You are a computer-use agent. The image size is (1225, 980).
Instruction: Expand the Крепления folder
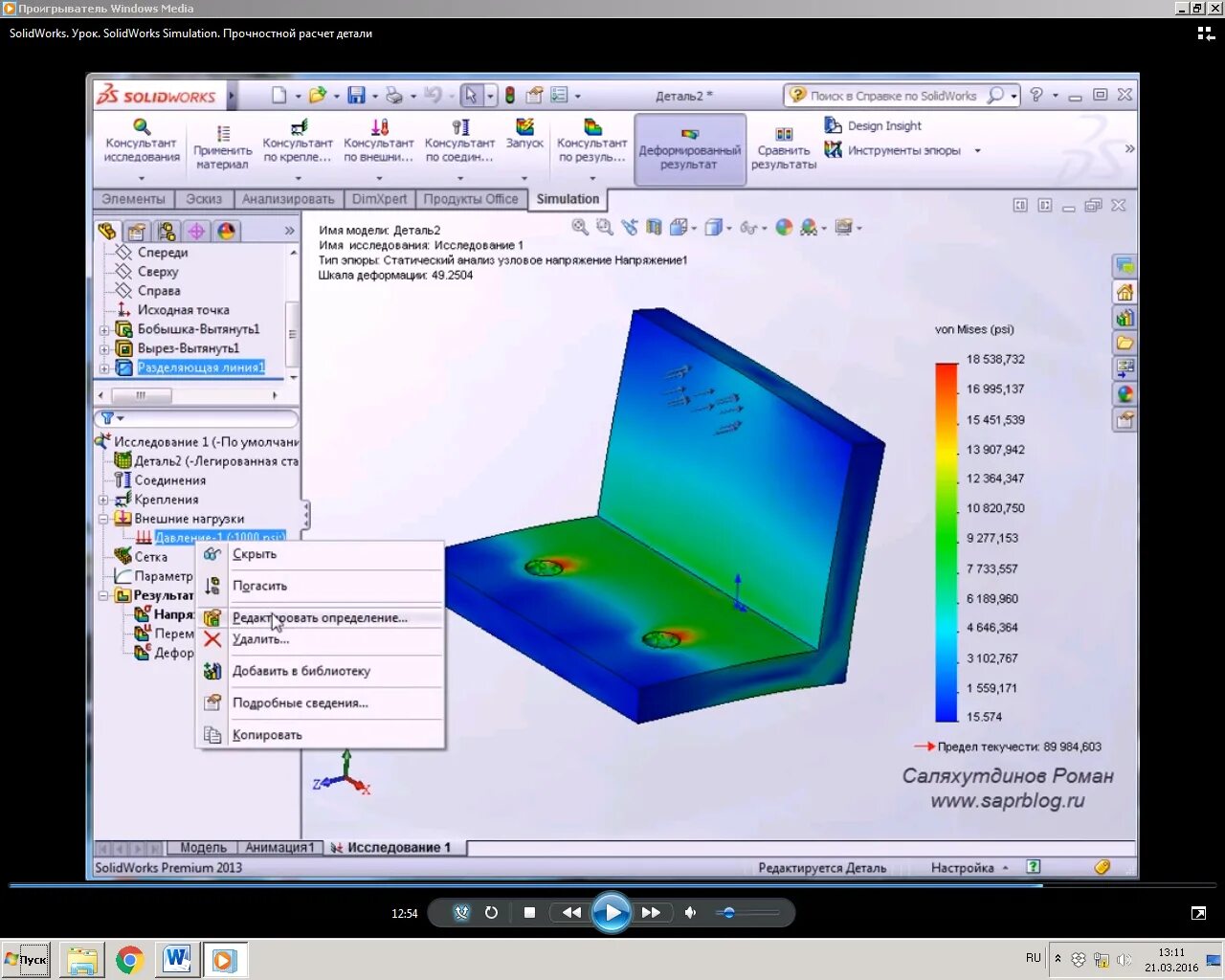pos(103,500)
